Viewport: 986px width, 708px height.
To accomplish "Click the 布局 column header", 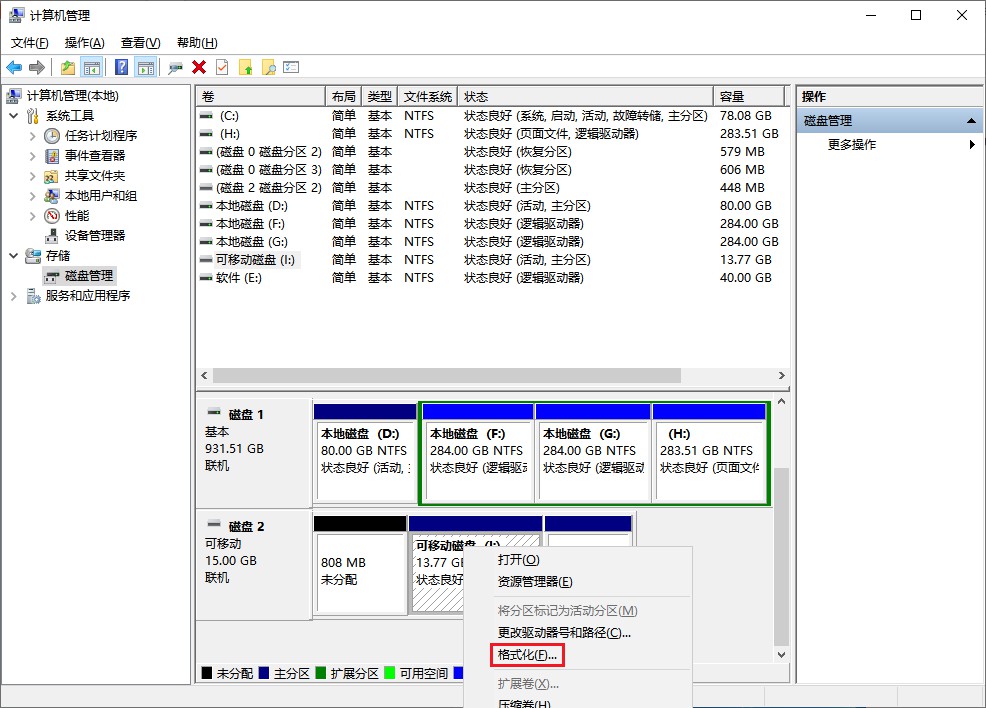I will [x=343, y=96].
